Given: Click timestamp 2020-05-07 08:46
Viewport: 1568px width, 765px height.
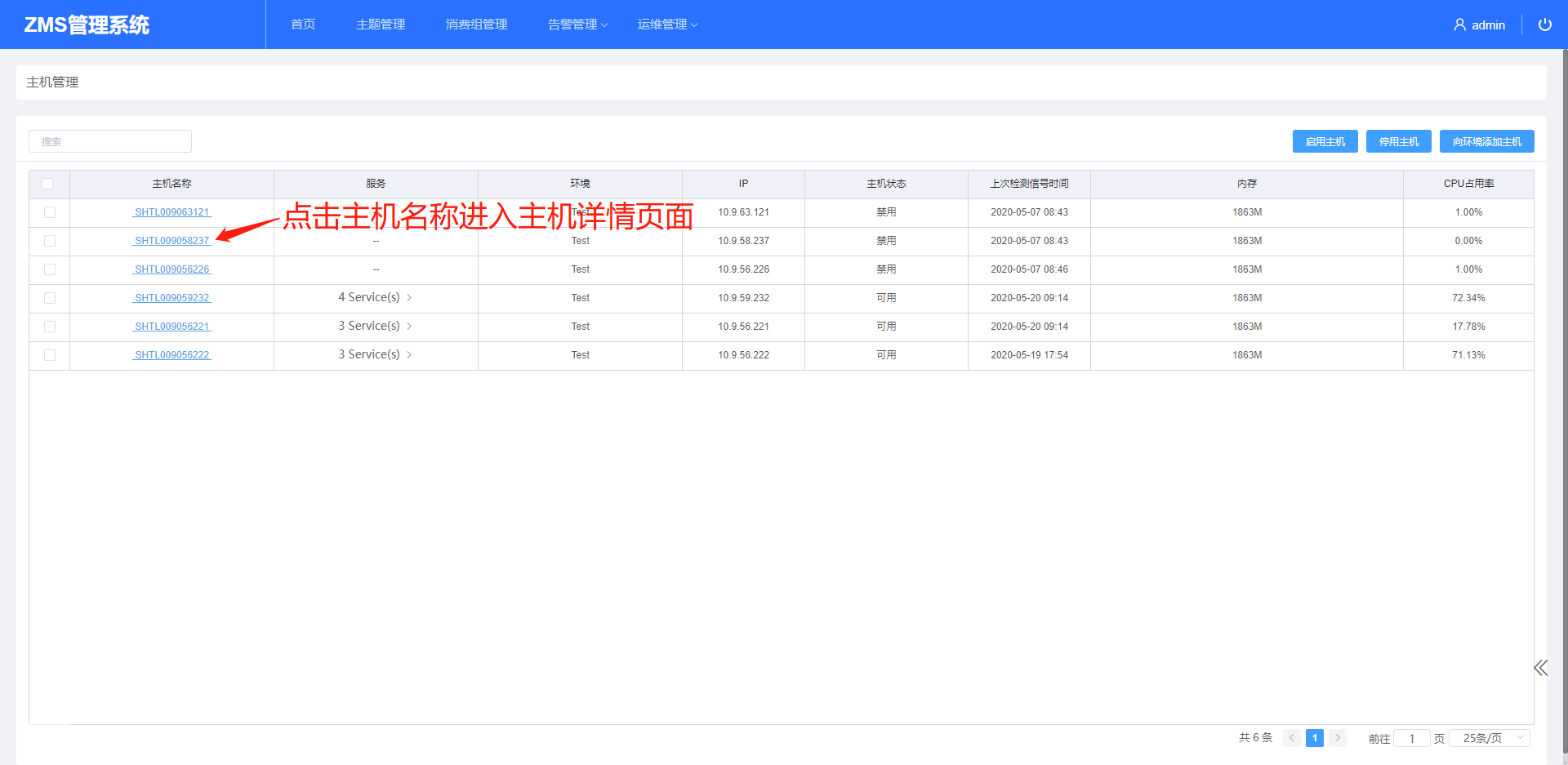Looking at the screenshot, I should coord(1029,269).
